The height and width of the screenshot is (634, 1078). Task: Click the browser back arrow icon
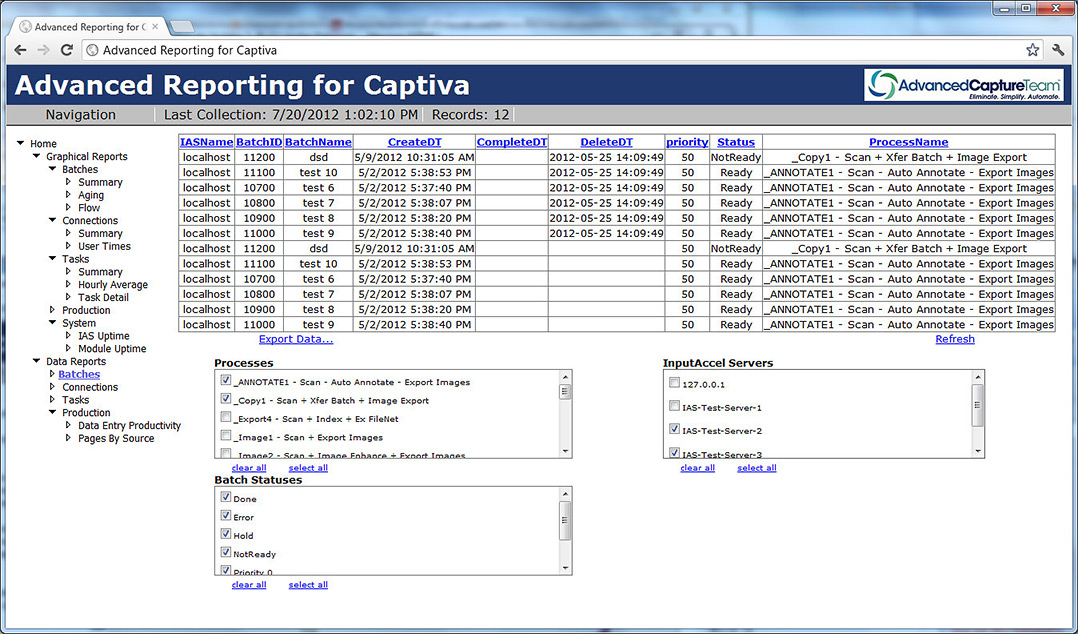20,50
